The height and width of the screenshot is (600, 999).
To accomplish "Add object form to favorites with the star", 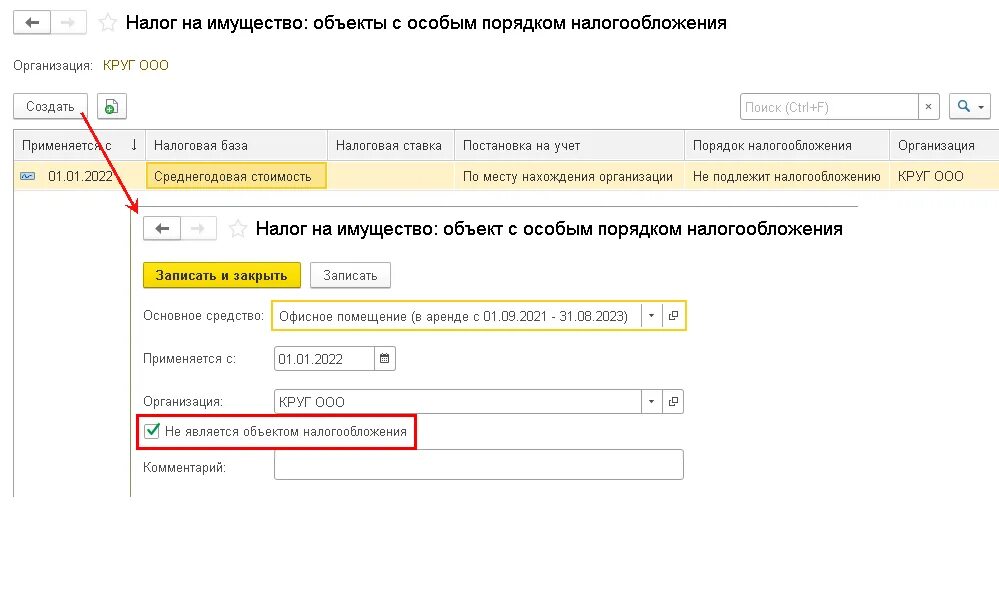I will click(238, 229).
